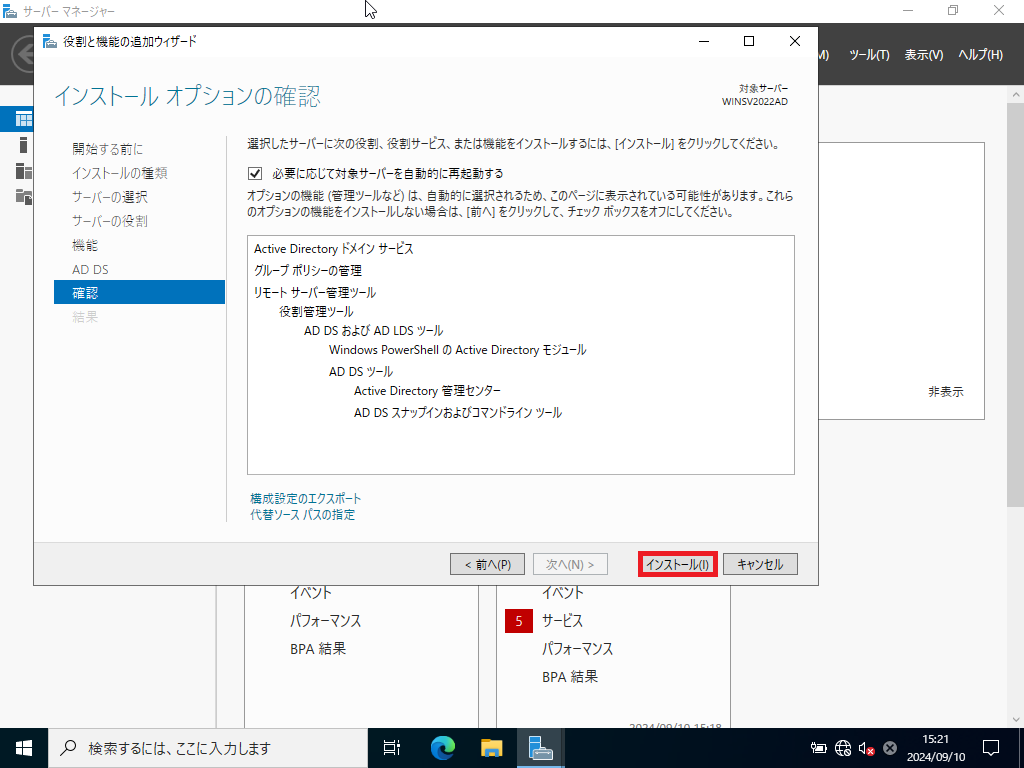
Task: Toggle automatic restart of target server checkbox
Action: 255,174
